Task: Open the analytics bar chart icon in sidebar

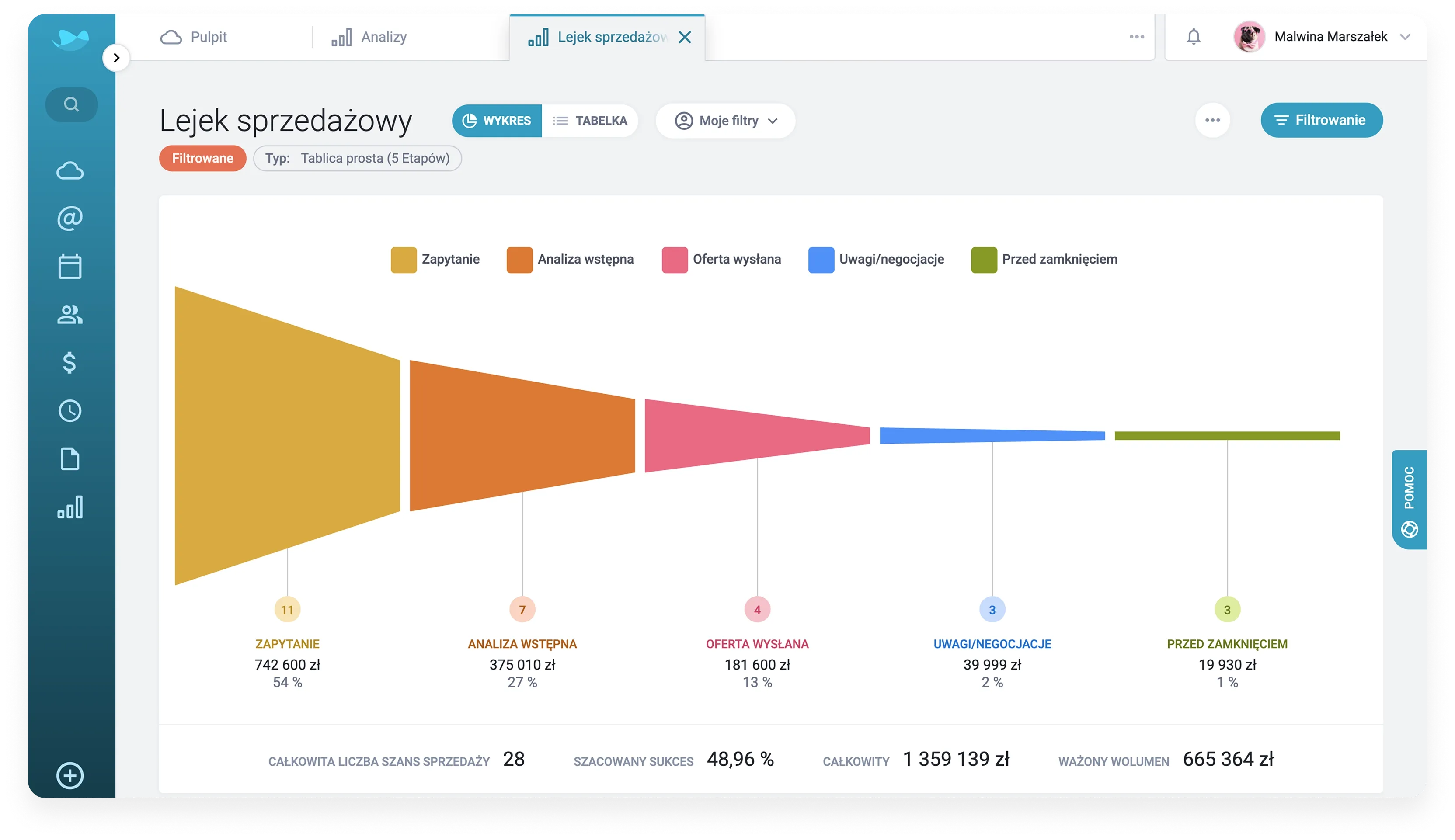Action: coord(69,508)
